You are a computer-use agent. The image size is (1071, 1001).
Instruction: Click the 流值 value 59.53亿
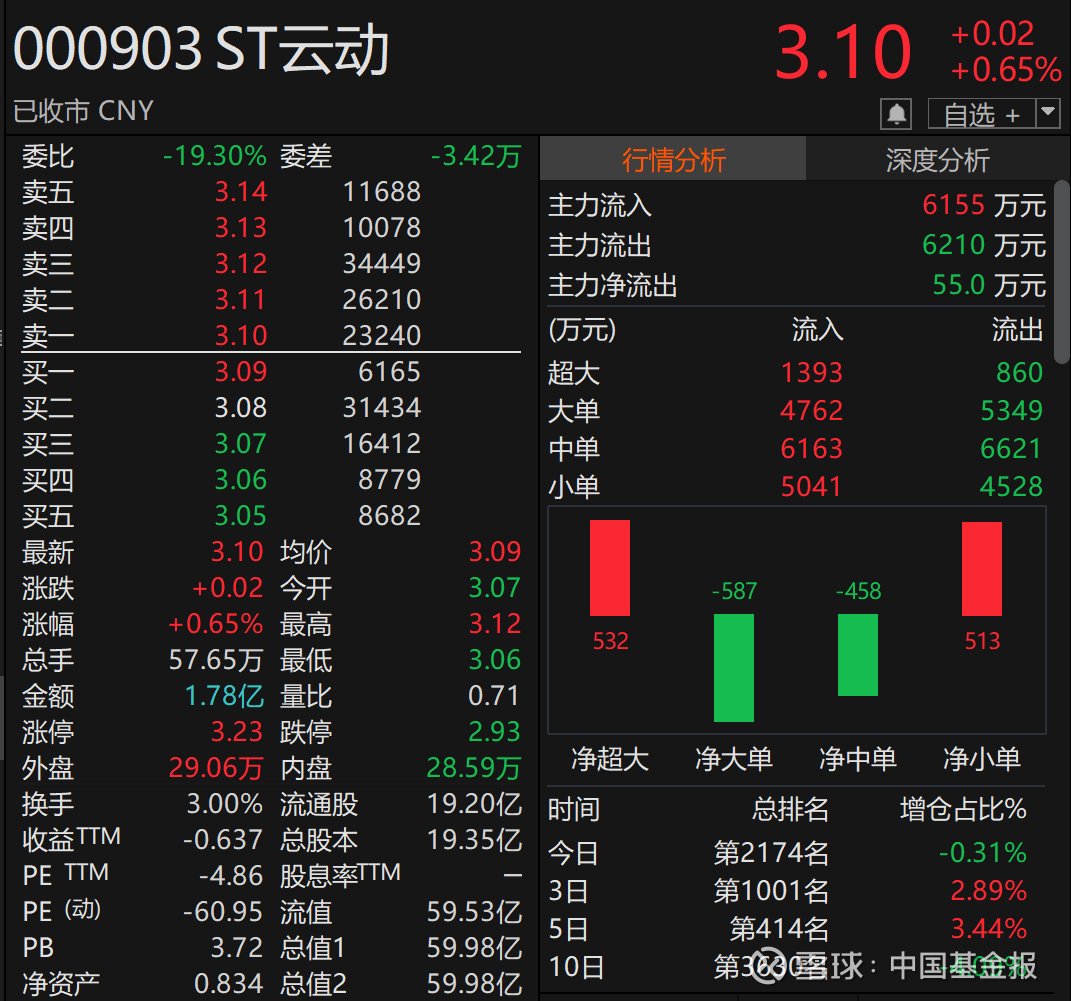pyautogui.click(x=474, y=912)
